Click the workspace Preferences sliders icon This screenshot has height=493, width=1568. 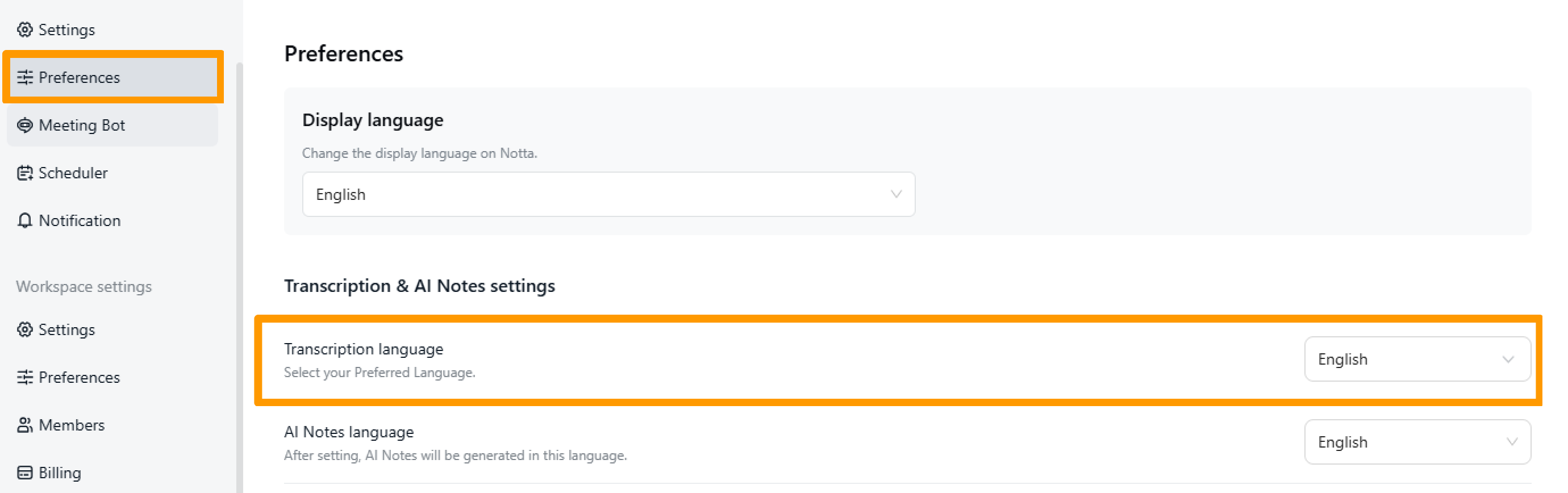pyautogui.click(x=24, y=377)
